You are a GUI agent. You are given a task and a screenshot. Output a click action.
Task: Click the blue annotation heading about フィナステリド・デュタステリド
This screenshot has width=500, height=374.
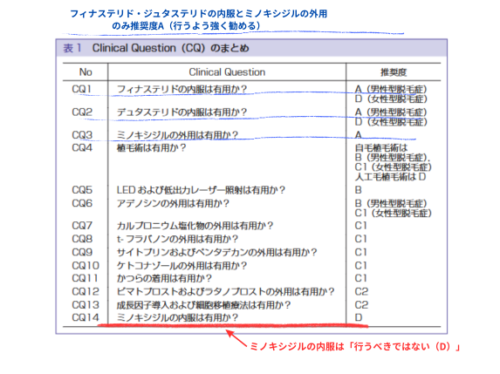pos(199,20)
